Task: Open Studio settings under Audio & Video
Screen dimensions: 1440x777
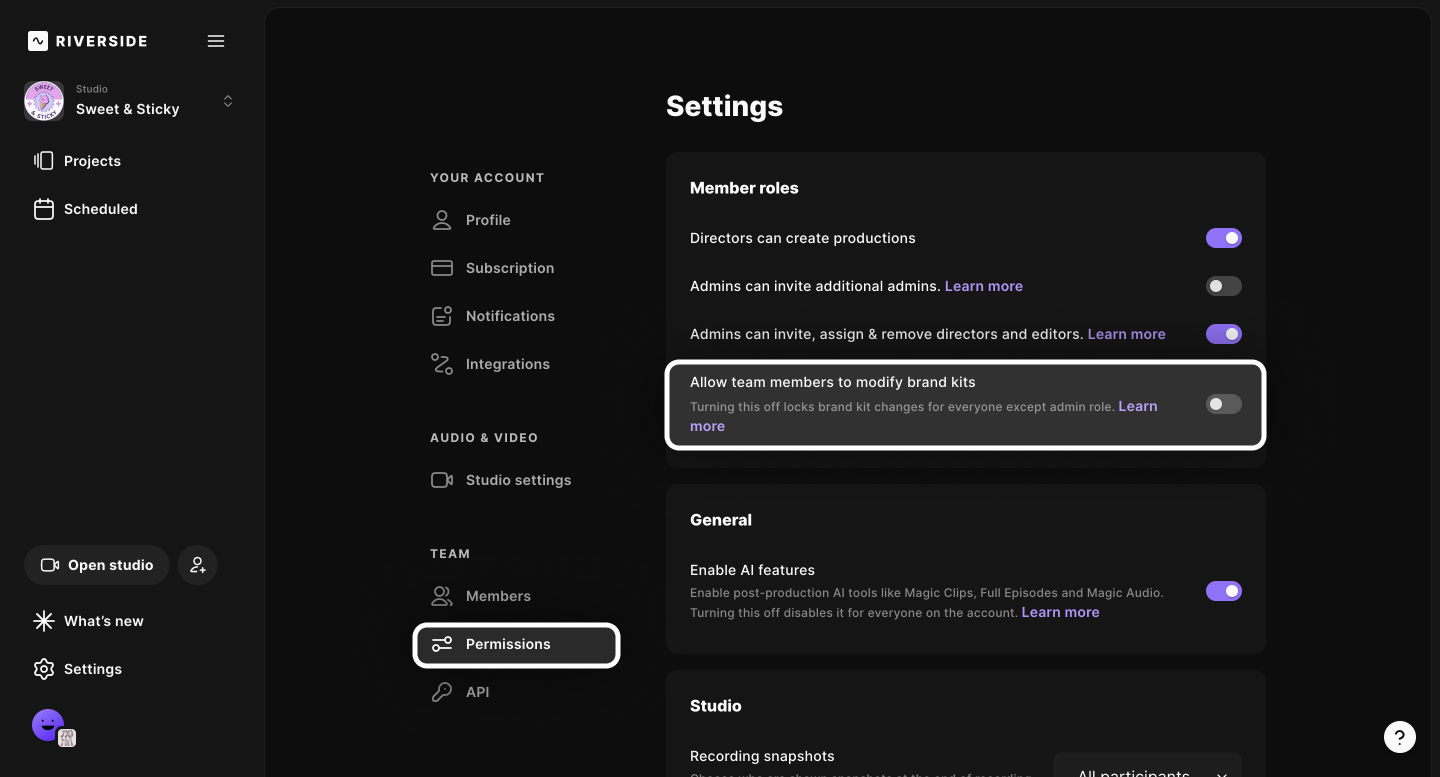Action: [517, 480]
